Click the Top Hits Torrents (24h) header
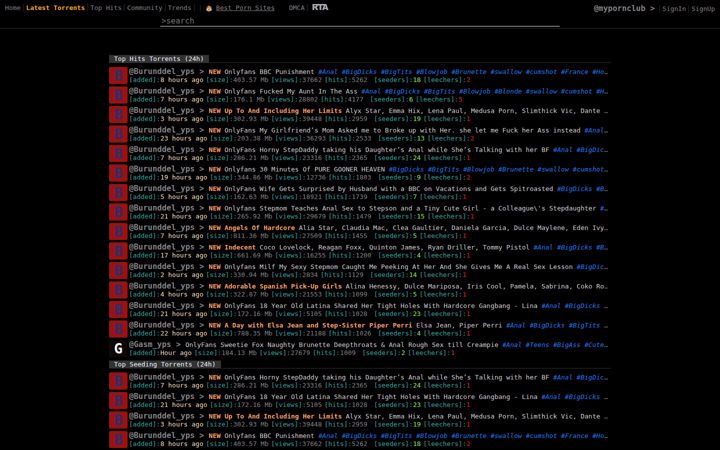The image size is (720, 450). click(x=159, y=59)
